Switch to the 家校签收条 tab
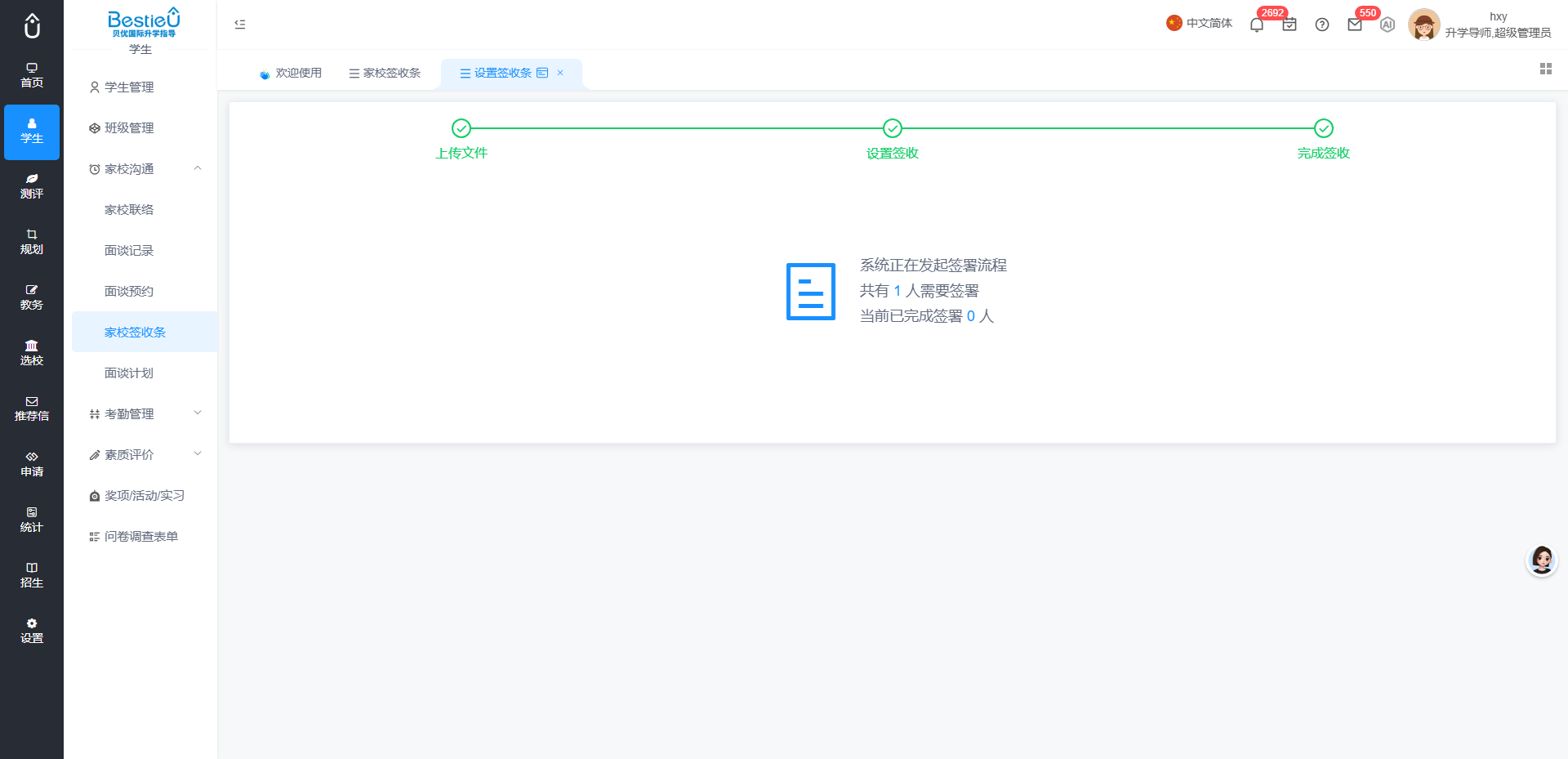Image resolution: width=1568 pixels, height=759 pixels. tap(385, 73)
